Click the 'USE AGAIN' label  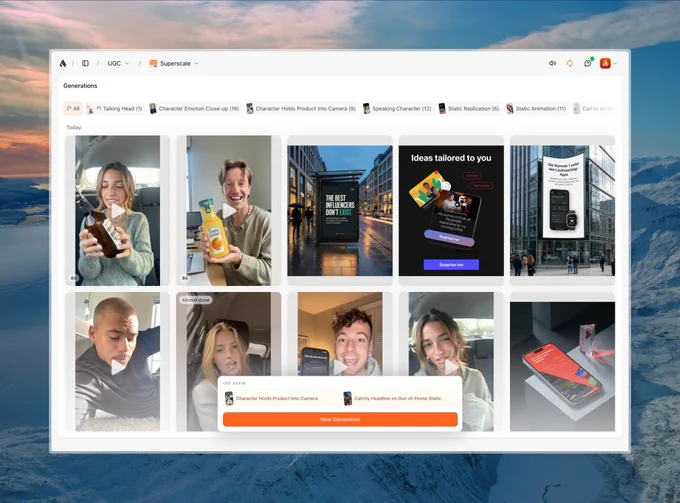pos(234,383)
